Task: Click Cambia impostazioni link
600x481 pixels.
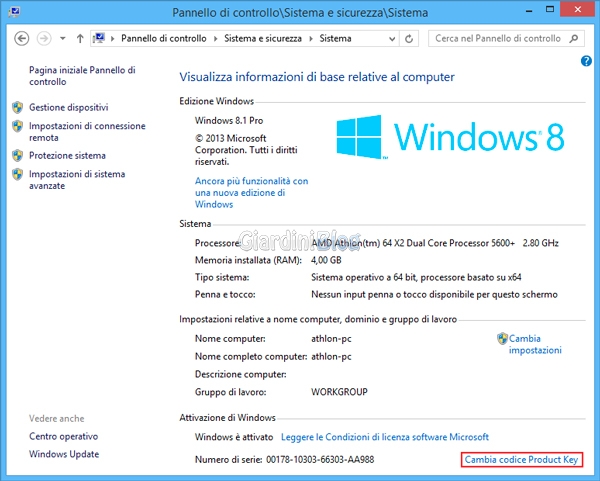Action: click(535, 344)
